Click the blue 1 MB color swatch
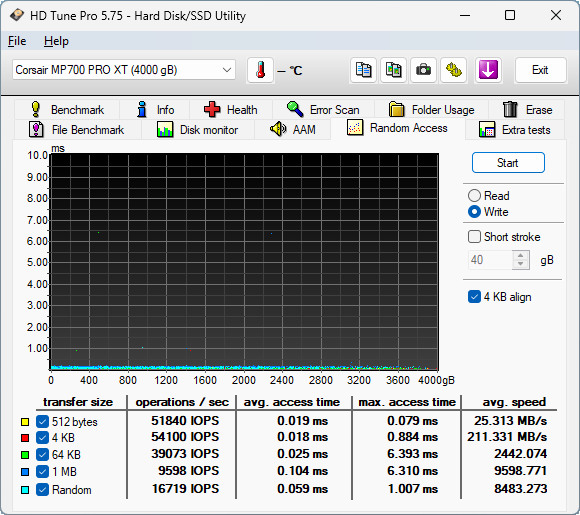The image size is (580, 515). tap(25, 472)
